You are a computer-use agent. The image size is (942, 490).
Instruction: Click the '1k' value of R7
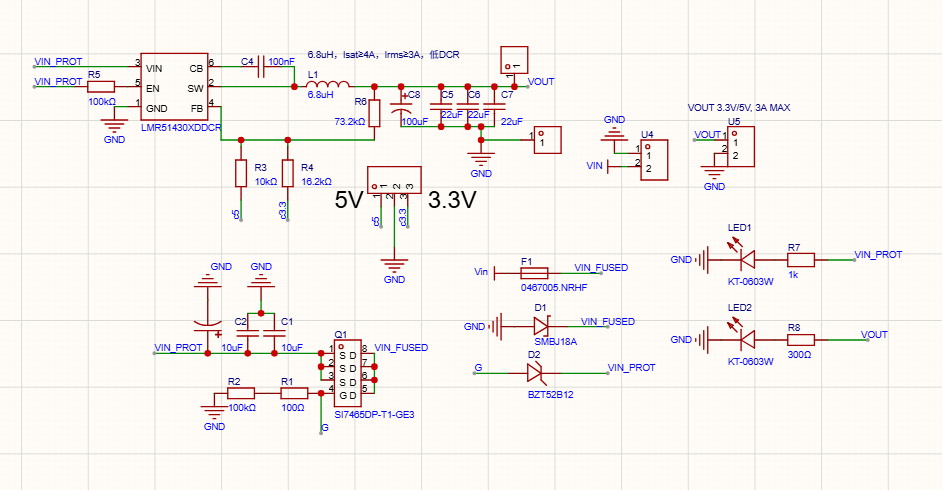[x=793, y=274]
